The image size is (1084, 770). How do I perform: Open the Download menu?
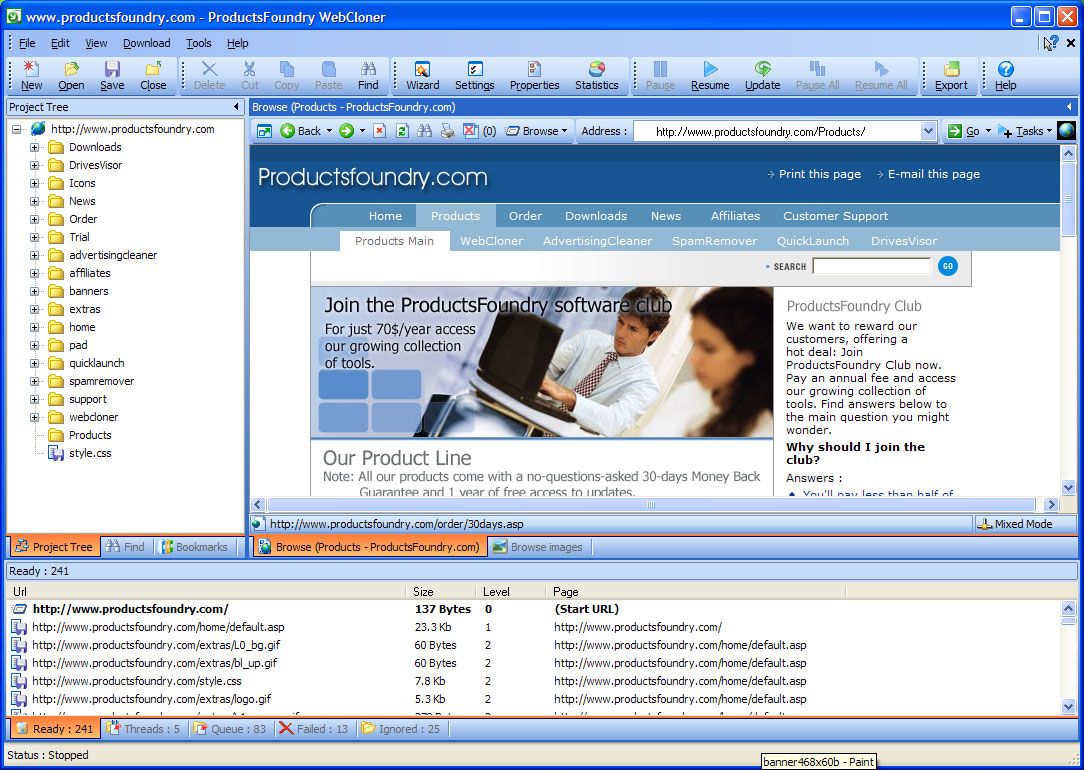click(147, 43)
